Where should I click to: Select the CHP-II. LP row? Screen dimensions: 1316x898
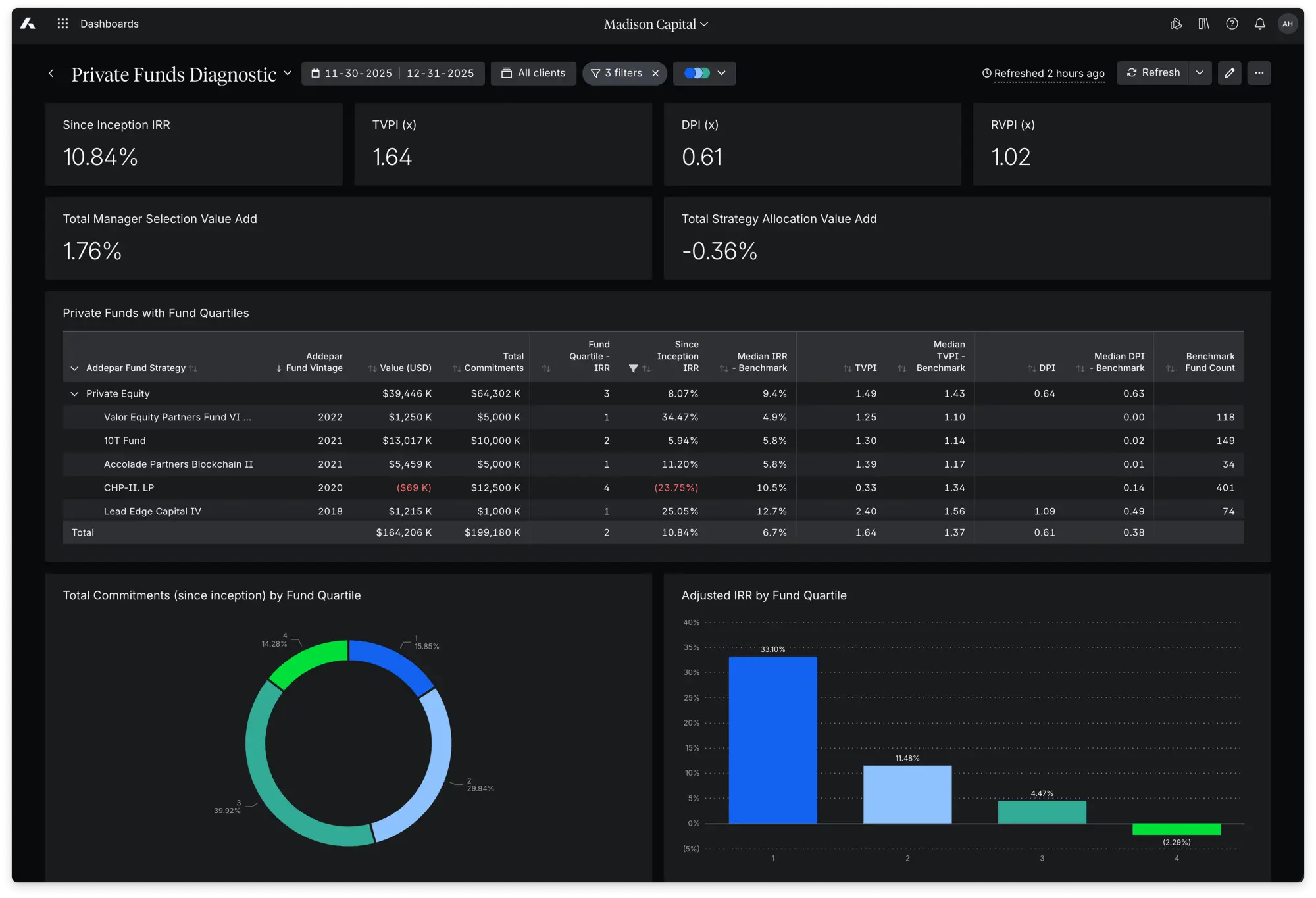point(653,488)
